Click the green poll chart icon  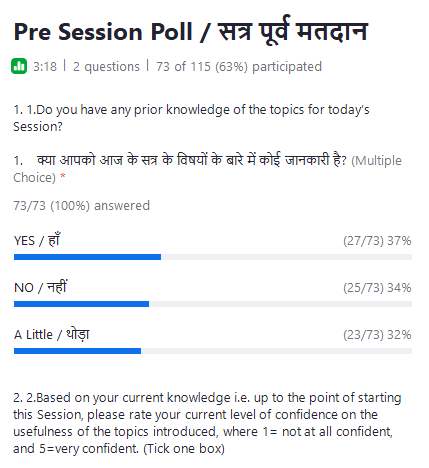(19, 66)
